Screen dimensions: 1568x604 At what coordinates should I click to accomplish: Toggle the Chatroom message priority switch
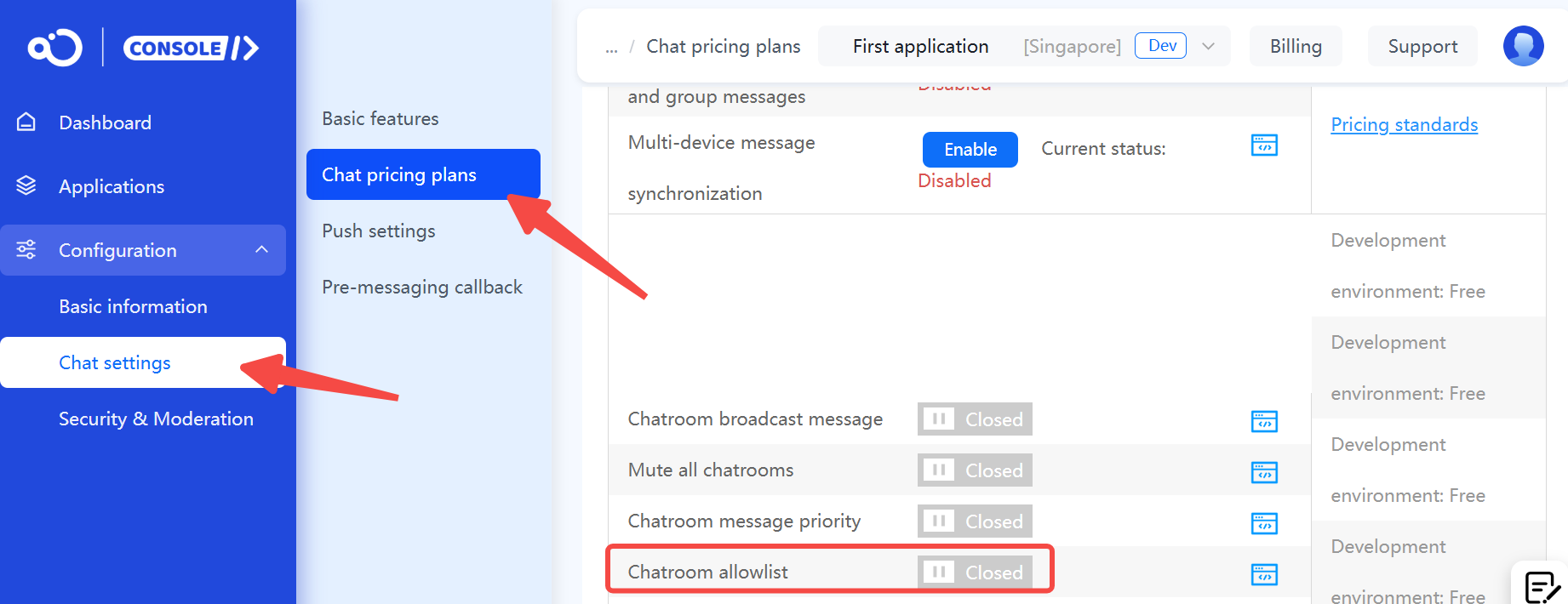point(975,521)
